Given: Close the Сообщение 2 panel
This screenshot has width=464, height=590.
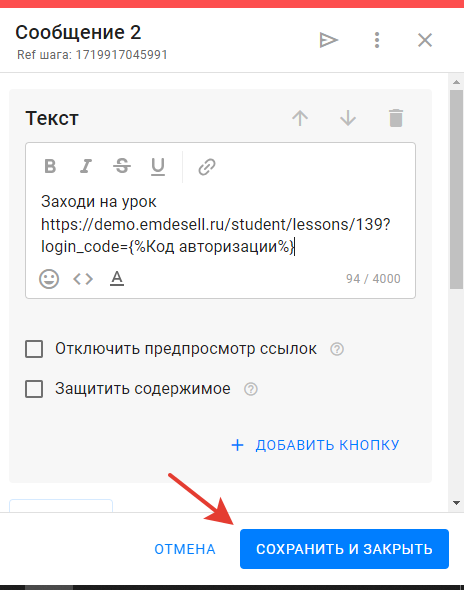Looking at the screenshot, I should pos(425,40).
